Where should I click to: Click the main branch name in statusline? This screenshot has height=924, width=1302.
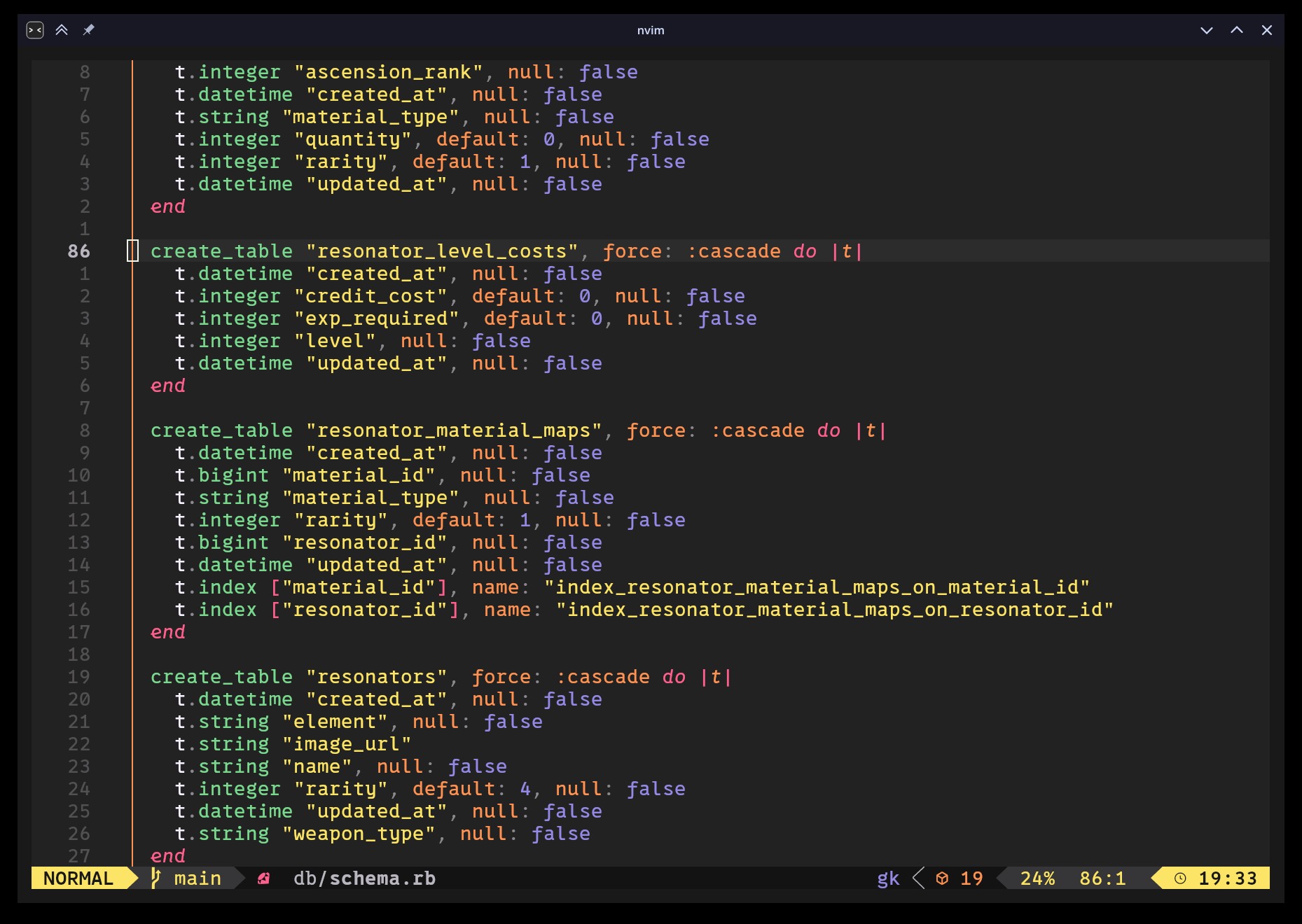198,878
